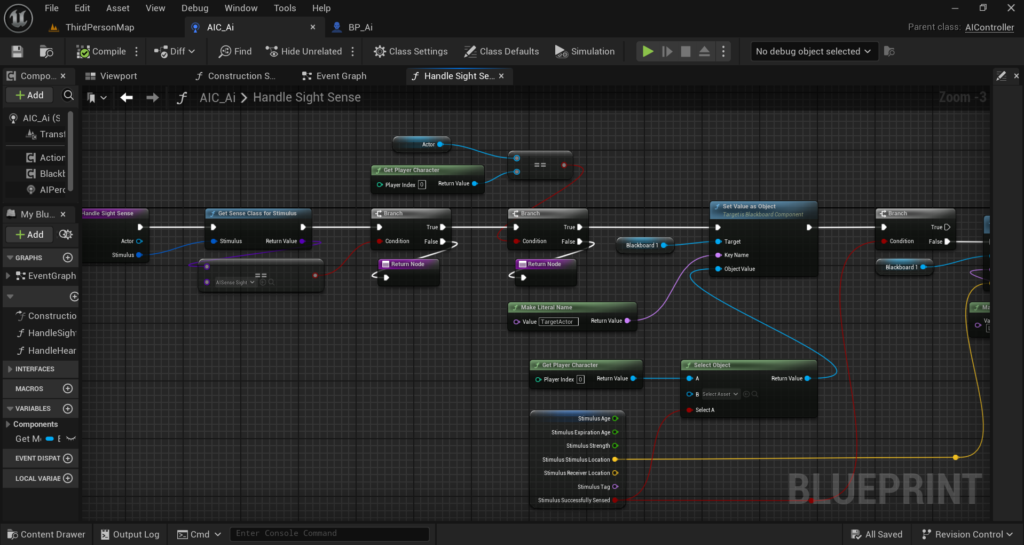This screenshot has width=1024, height=545.
Task: Click the Save blueprint disk icon
Action: [x=17, y=52]
